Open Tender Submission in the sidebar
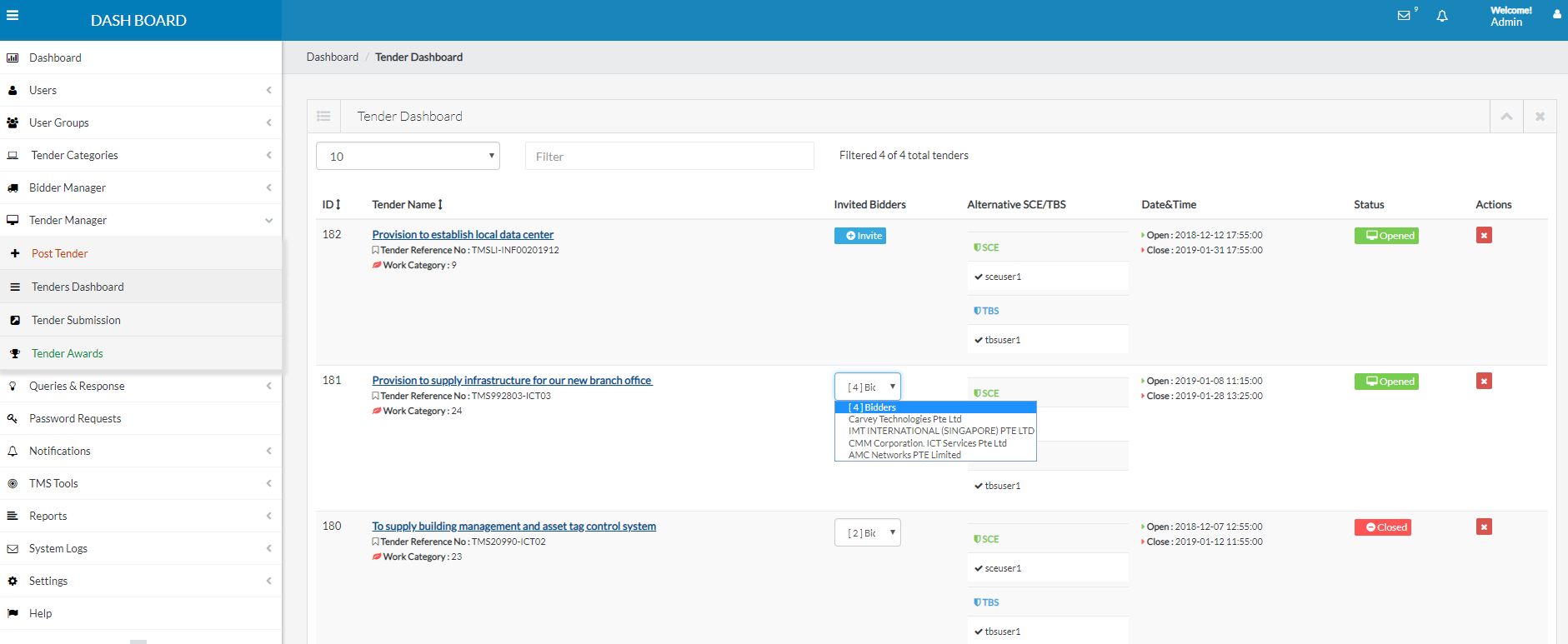 click(76, 320)
